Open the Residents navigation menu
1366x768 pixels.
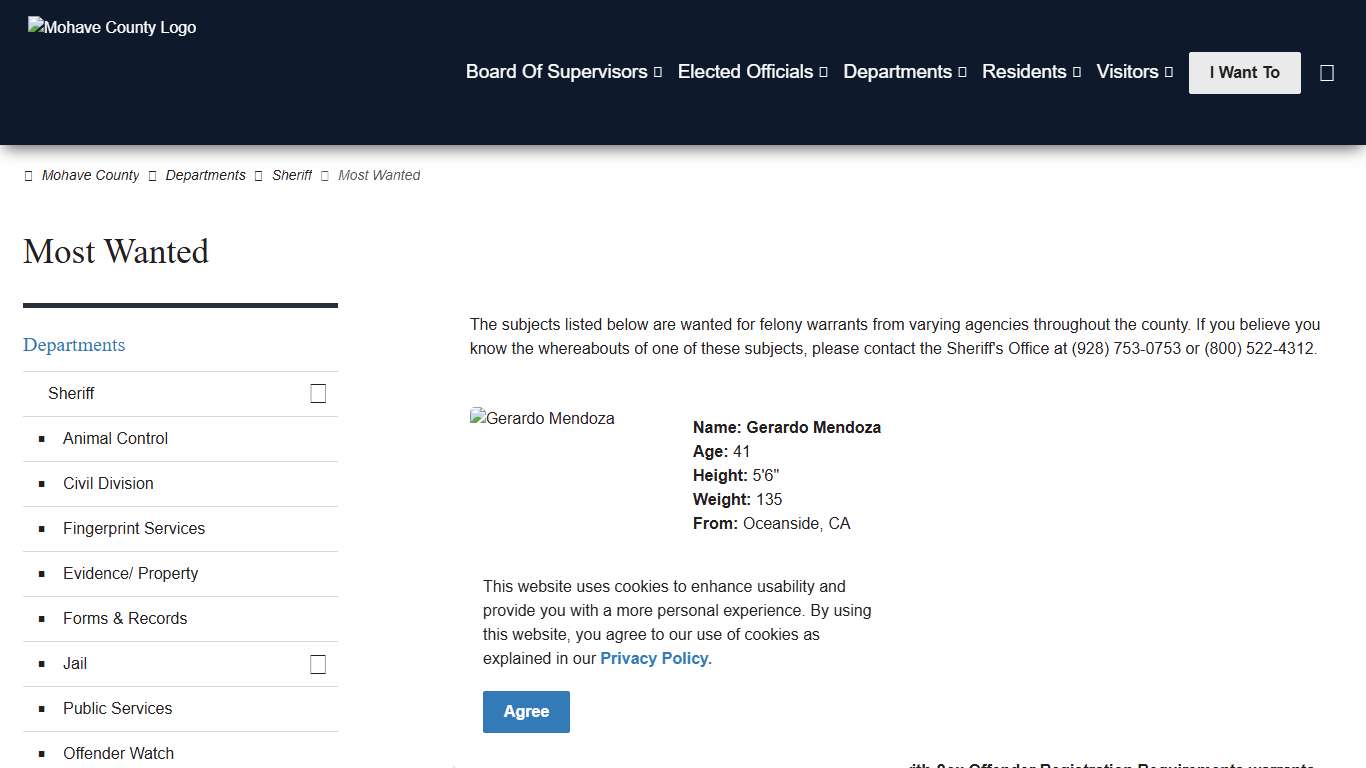click(x=1031, y=72)
